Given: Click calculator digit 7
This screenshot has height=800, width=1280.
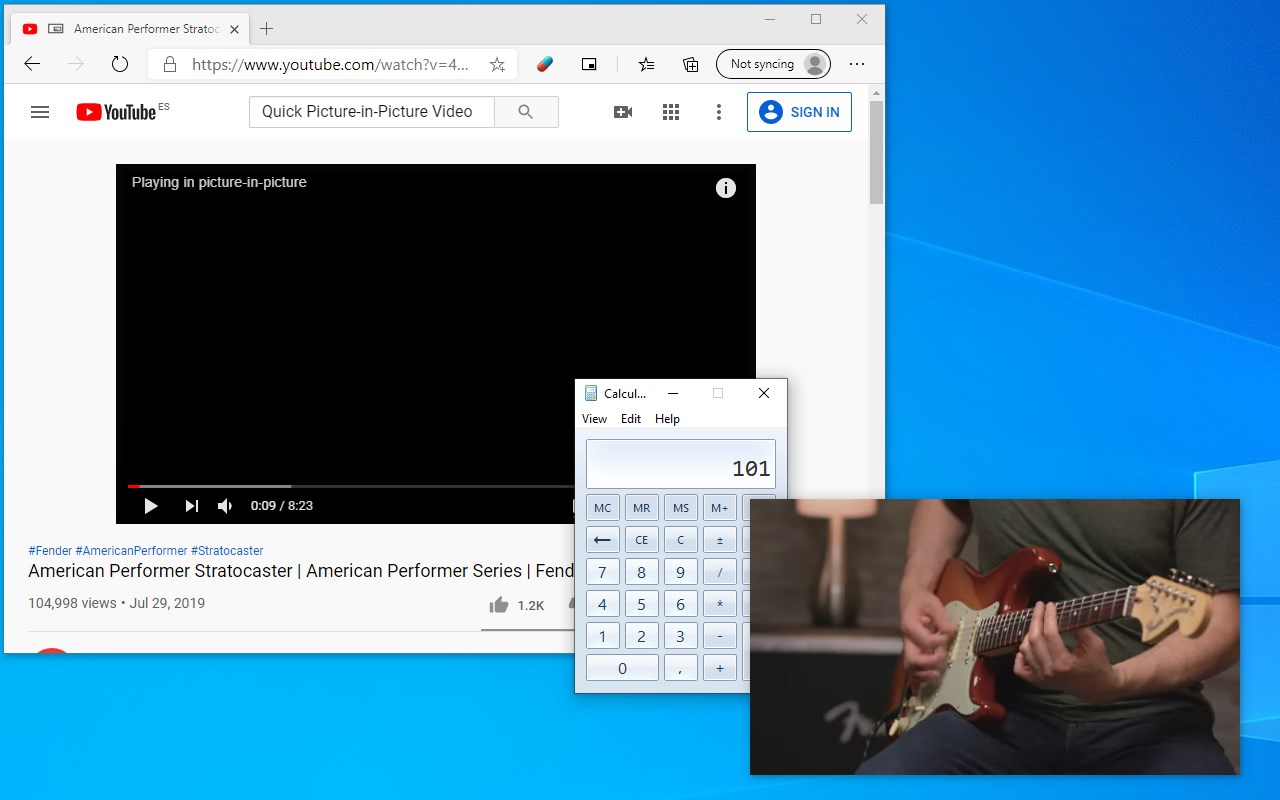Looking at the screenshot, I should [602, 572].
